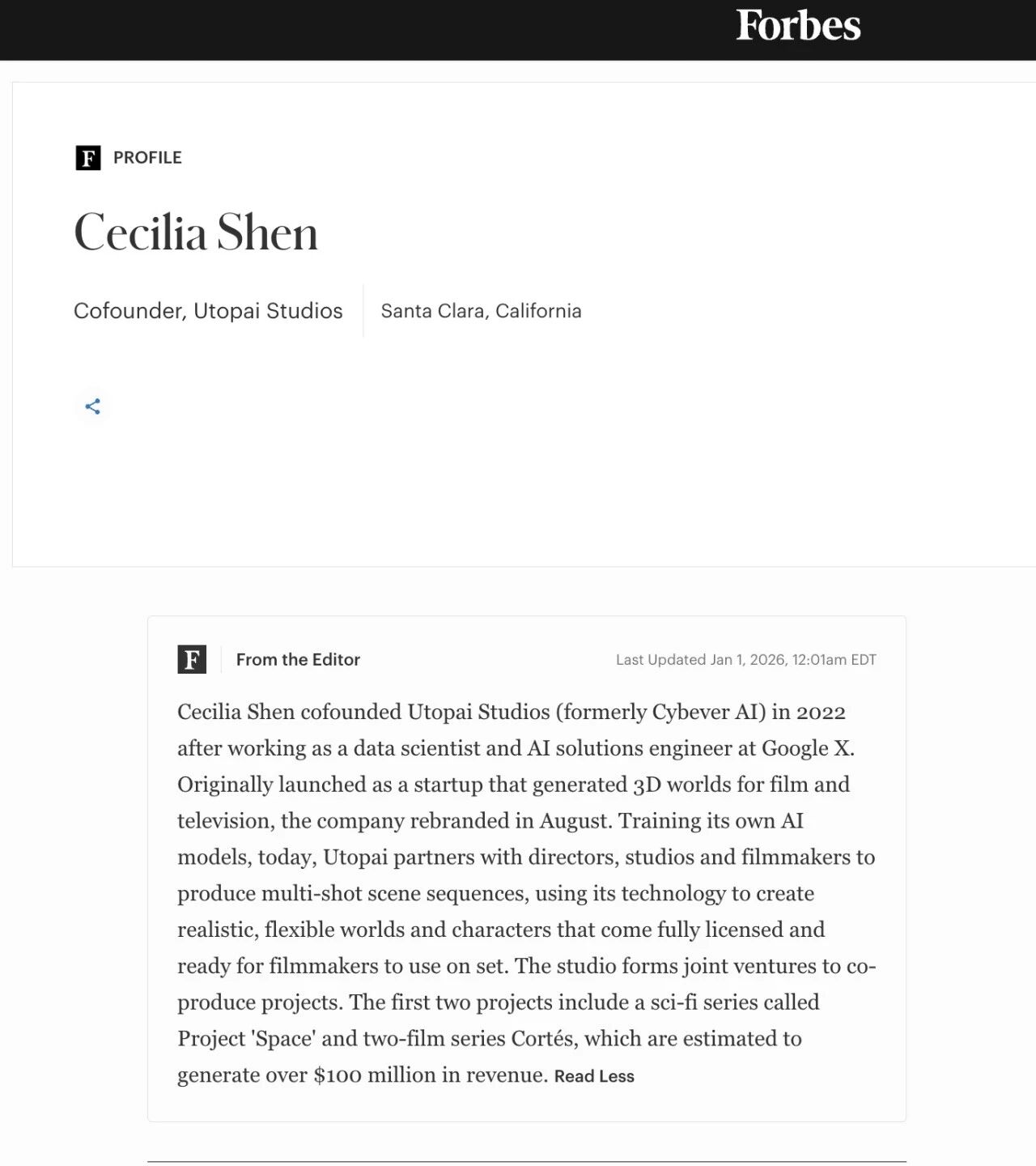Click the Cofounder, Utopai Studios title
The width and height of the screenshot is (1036, 1166).
pos(208,311)
